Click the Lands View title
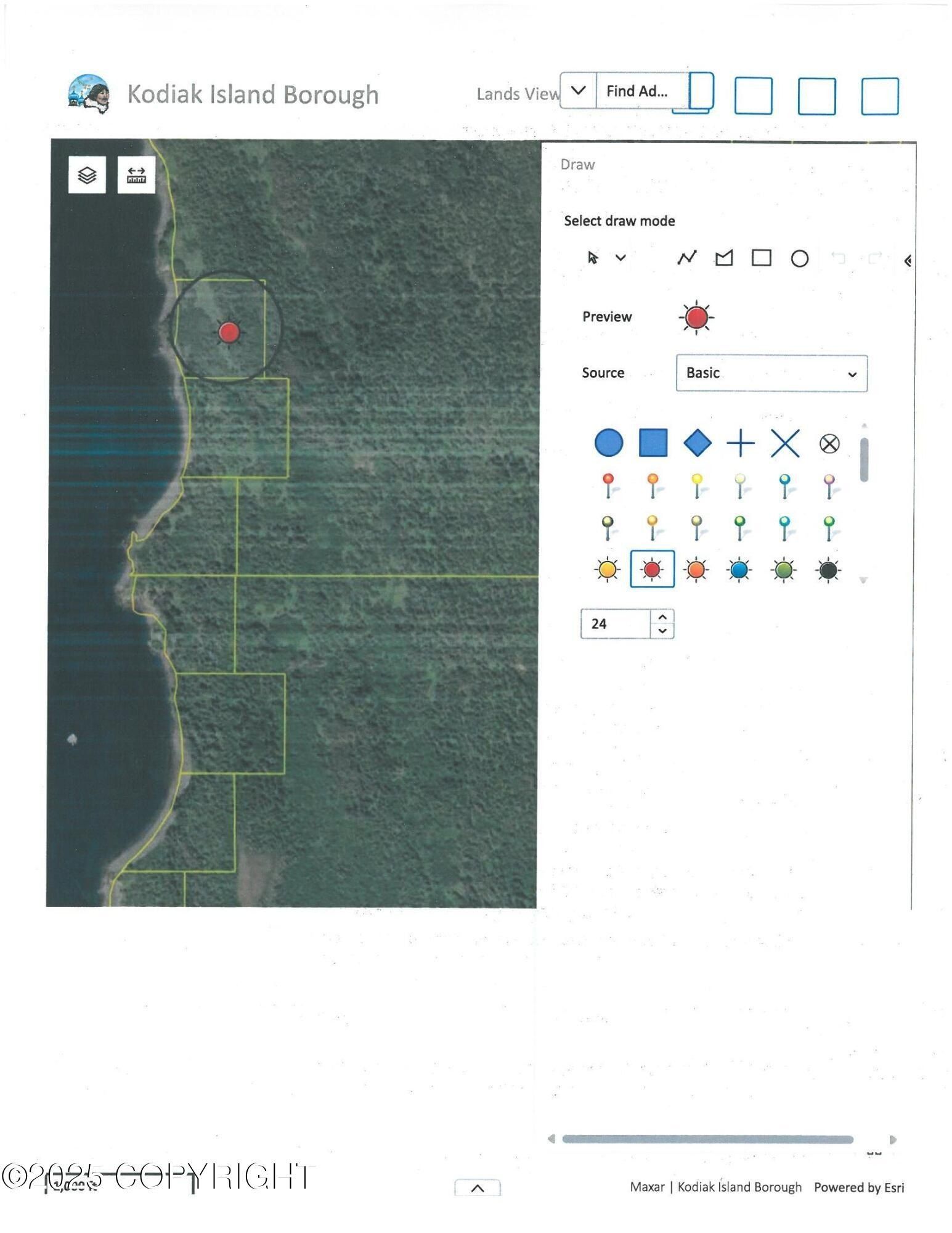The height and width of the screenshot is (1233, 952). pyautogui.click(x=517, y=94)
